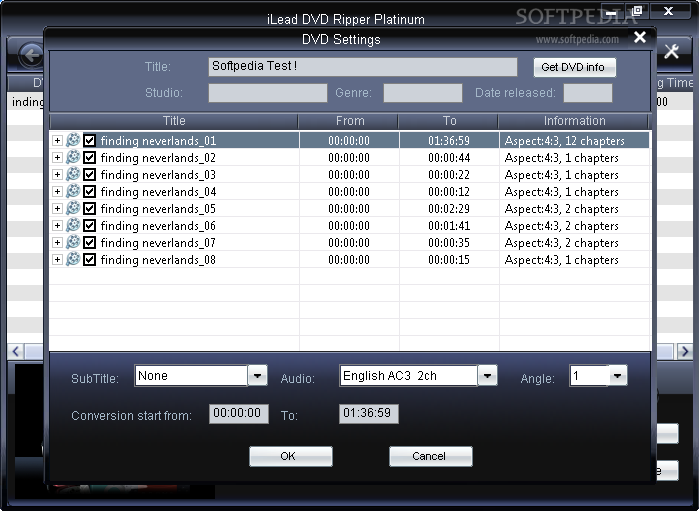Open the Angle dropdown

[617, 375]
